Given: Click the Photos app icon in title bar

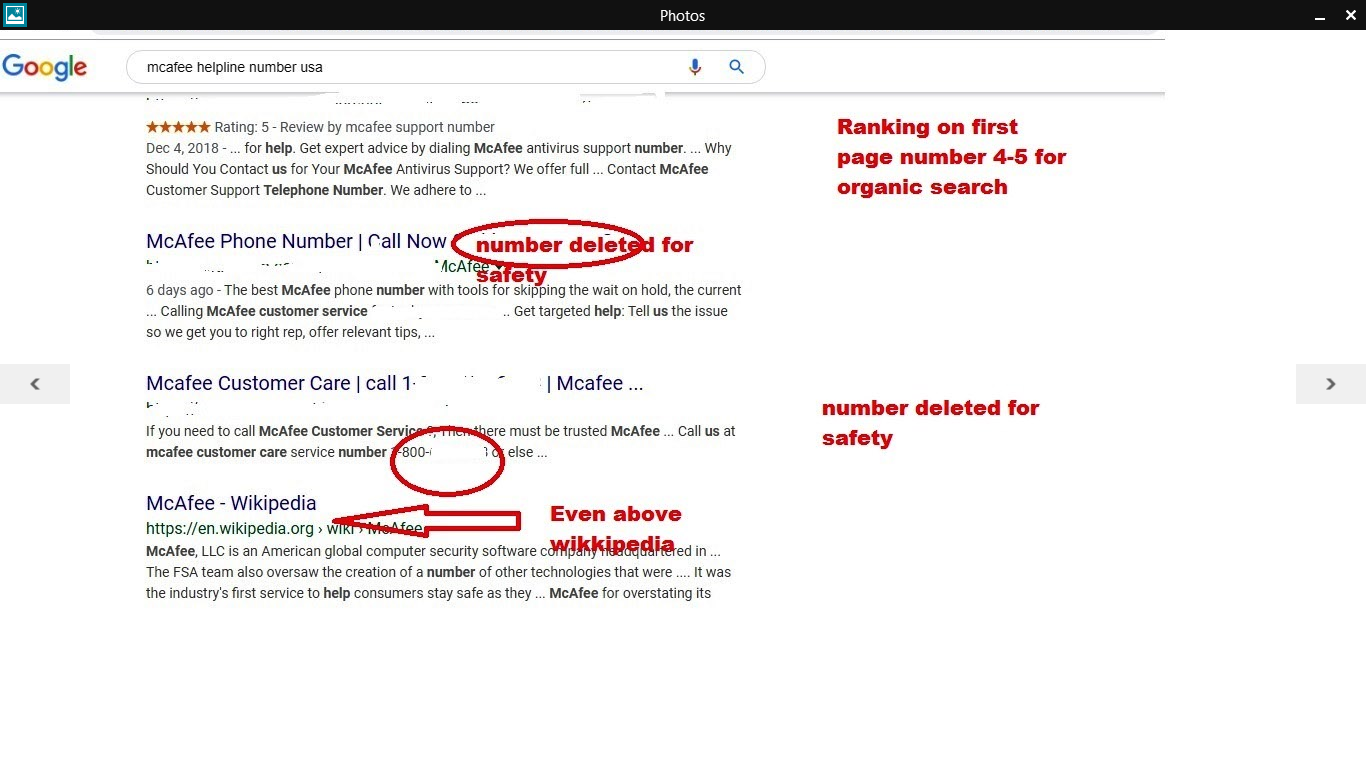Looking at the screenshot, I should (x=15, y=15).
